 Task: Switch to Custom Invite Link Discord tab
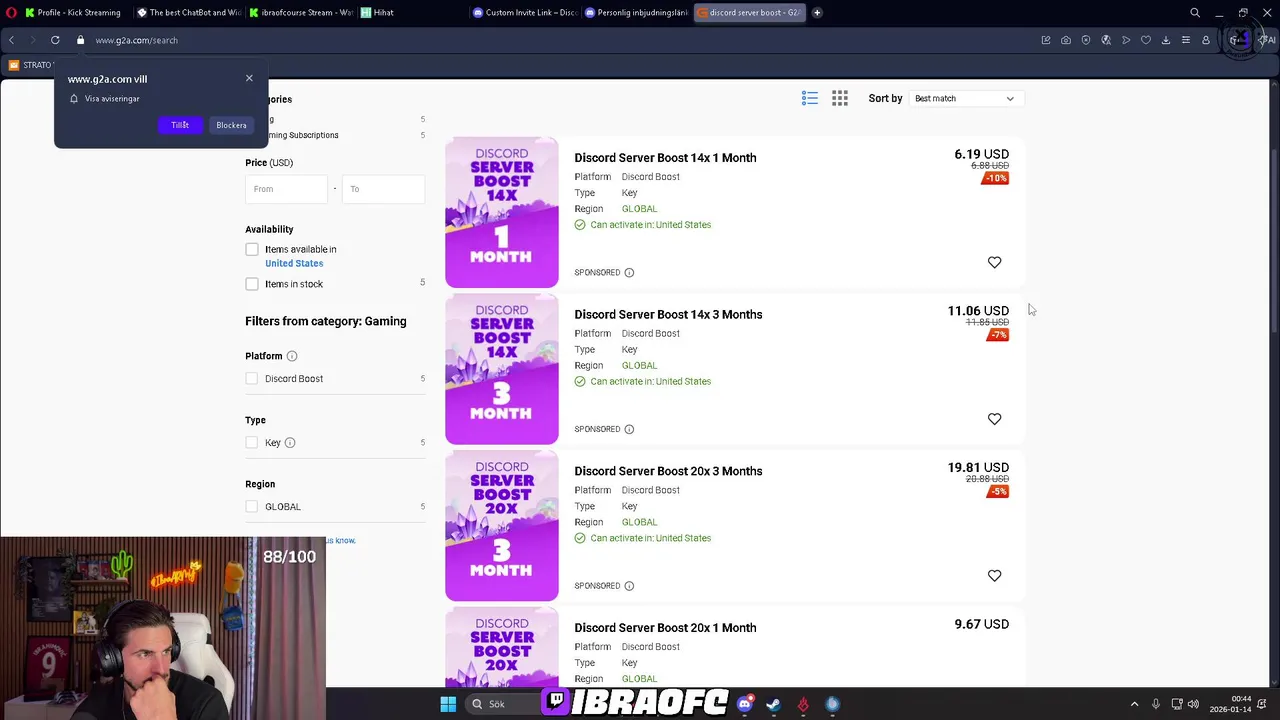[x=524, y=13]
